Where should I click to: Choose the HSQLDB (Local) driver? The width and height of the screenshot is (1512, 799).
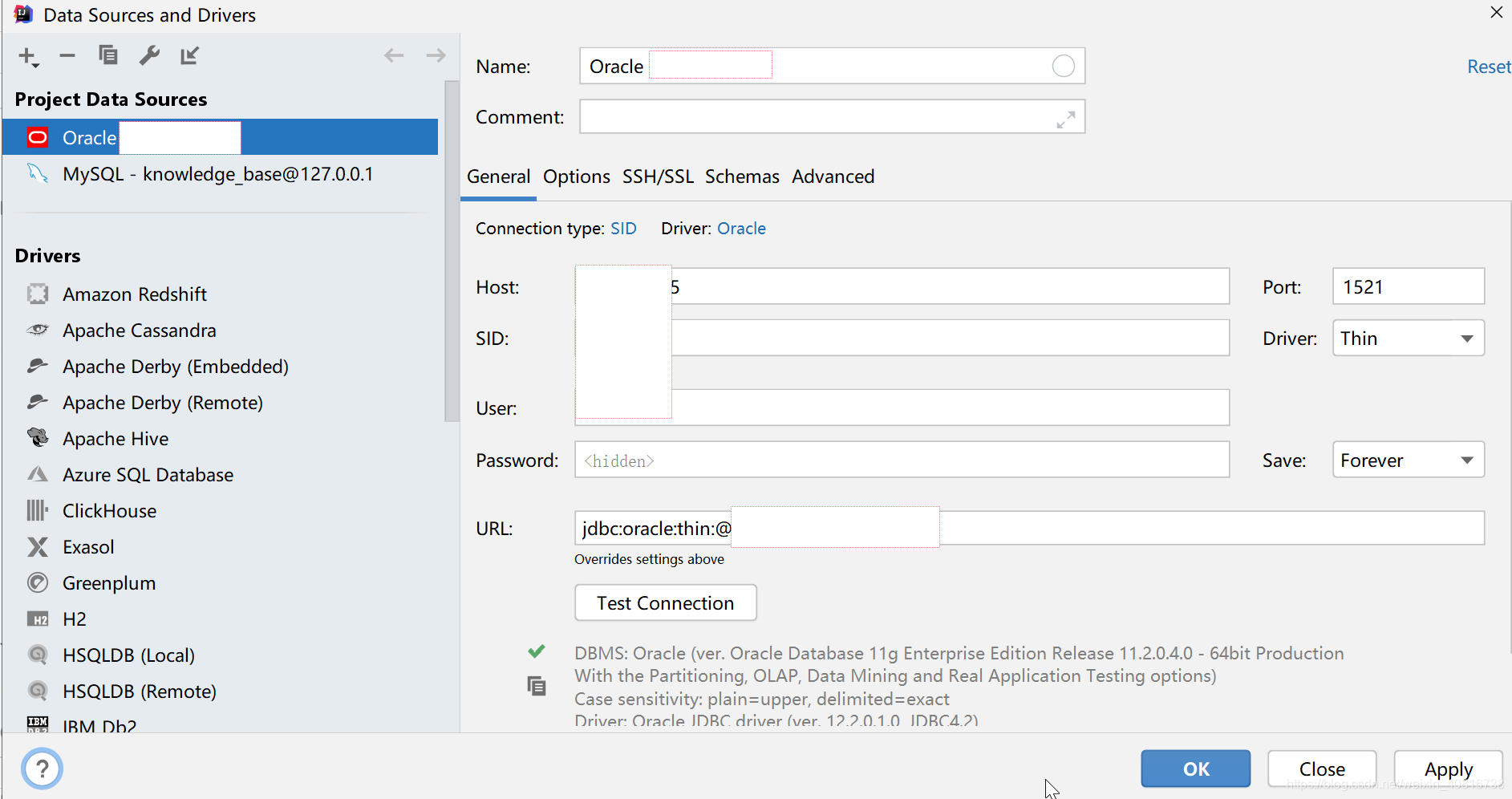coord(129,655)
